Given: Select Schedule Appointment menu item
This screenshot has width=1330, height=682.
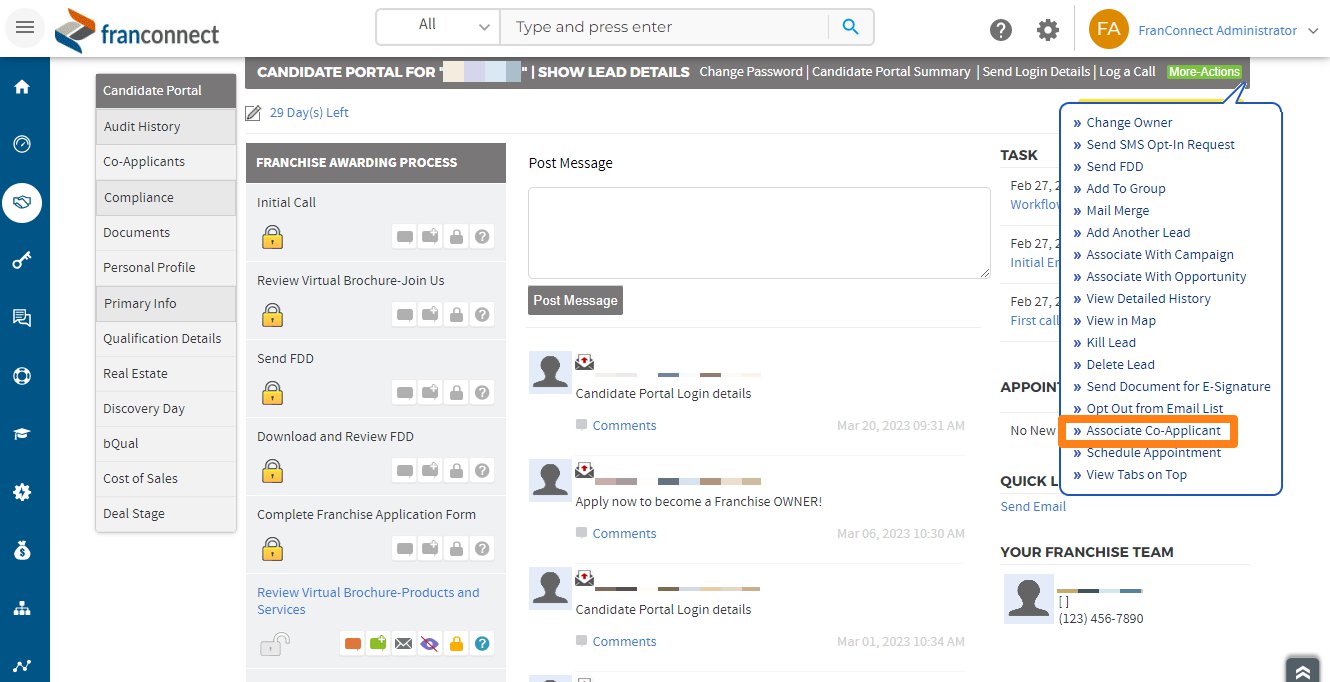Looking at the screenshot, I should point(1153,453).
